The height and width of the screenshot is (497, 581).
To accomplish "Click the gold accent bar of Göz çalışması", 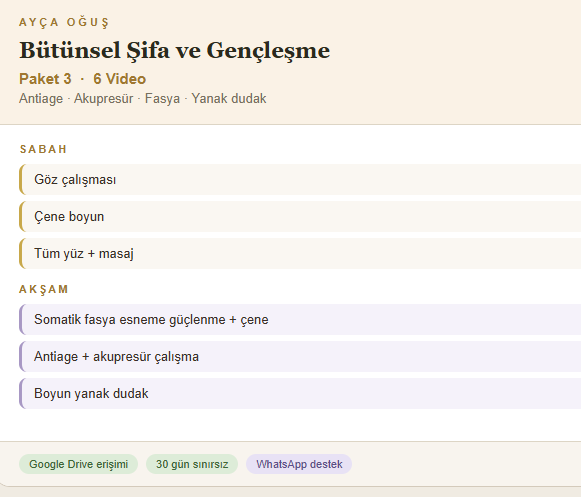I will [x=21, y=179].
